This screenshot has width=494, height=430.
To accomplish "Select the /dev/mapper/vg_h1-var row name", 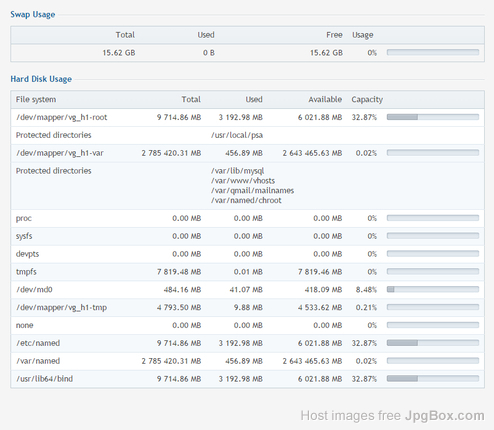I will coord(60,153).
